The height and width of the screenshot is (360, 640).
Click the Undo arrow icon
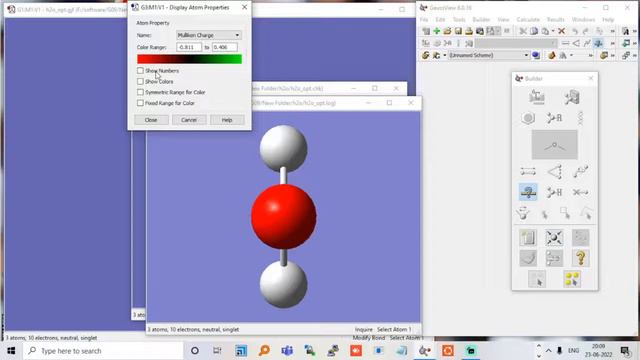[575, 31]
